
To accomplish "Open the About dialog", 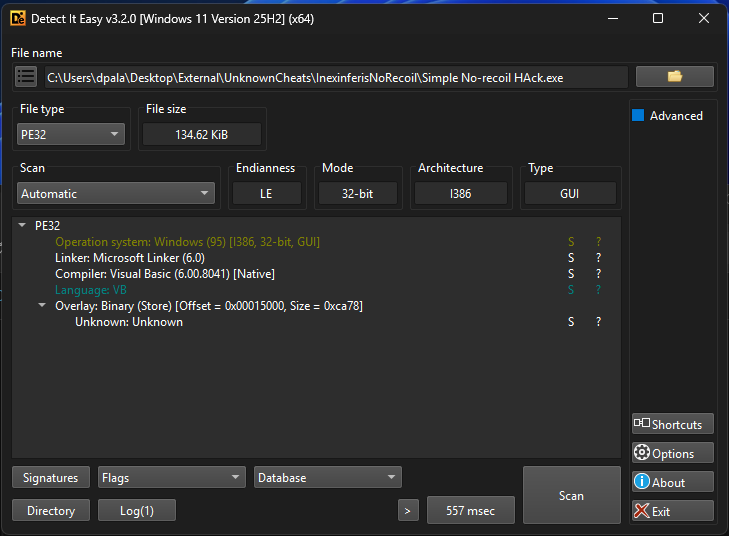I will (x=672, y=482).
